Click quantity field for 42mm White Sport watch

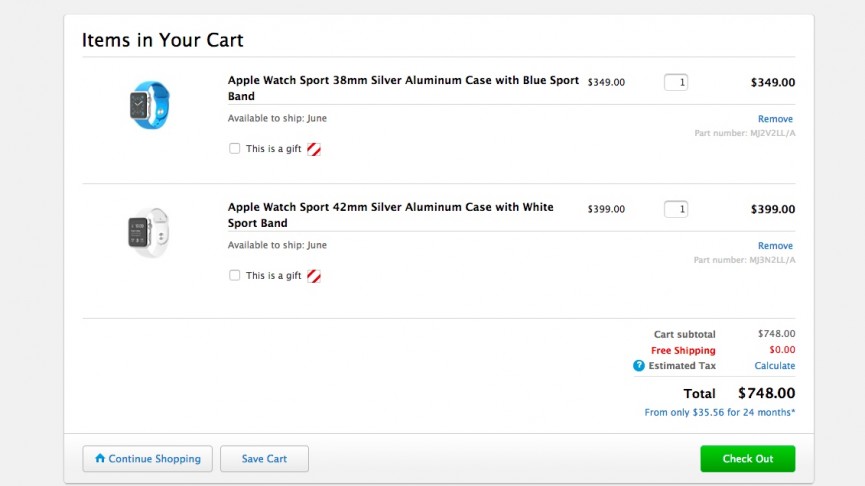(676, 209)
